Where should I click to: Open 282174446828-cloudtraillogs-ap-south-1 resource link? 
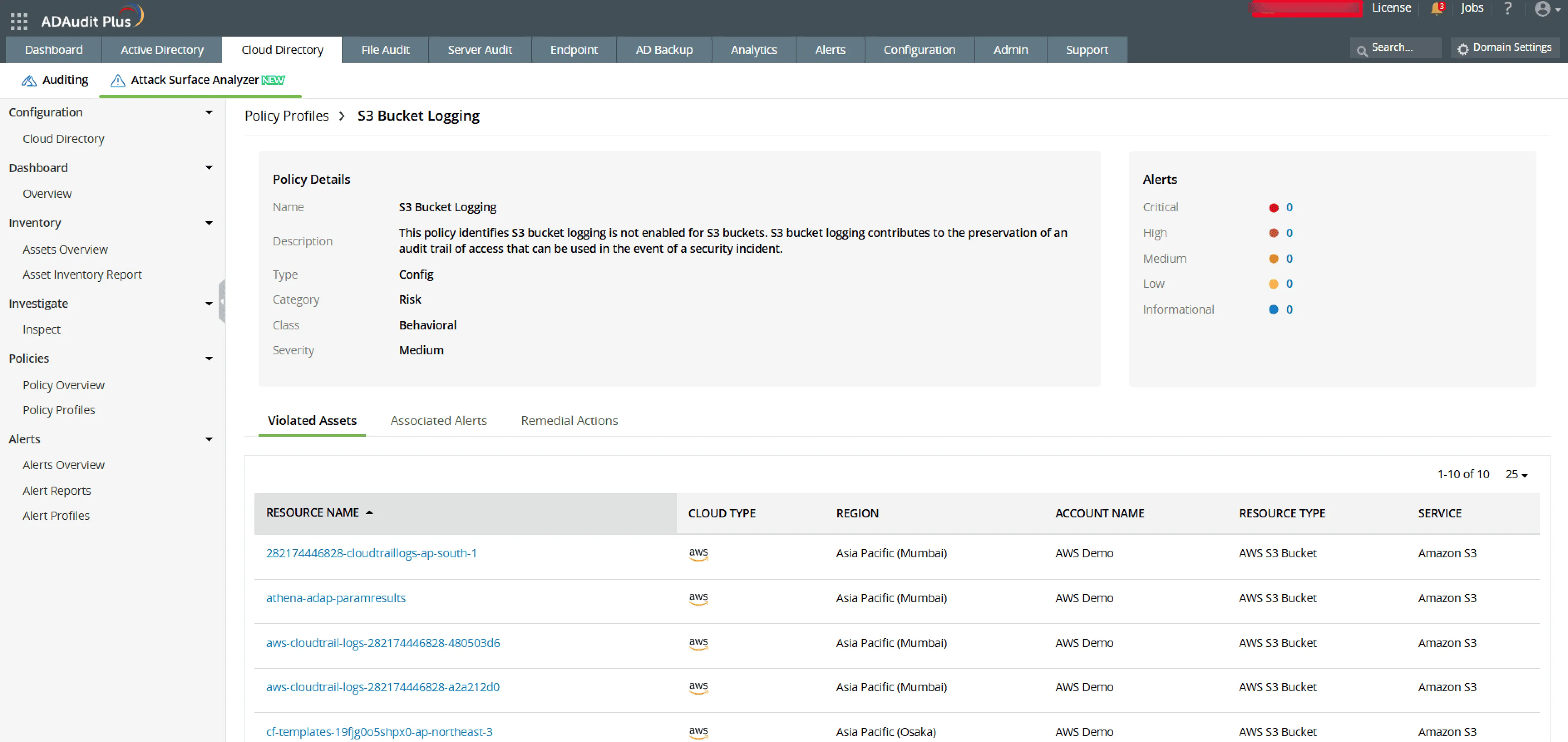click(x=371, y=553)
